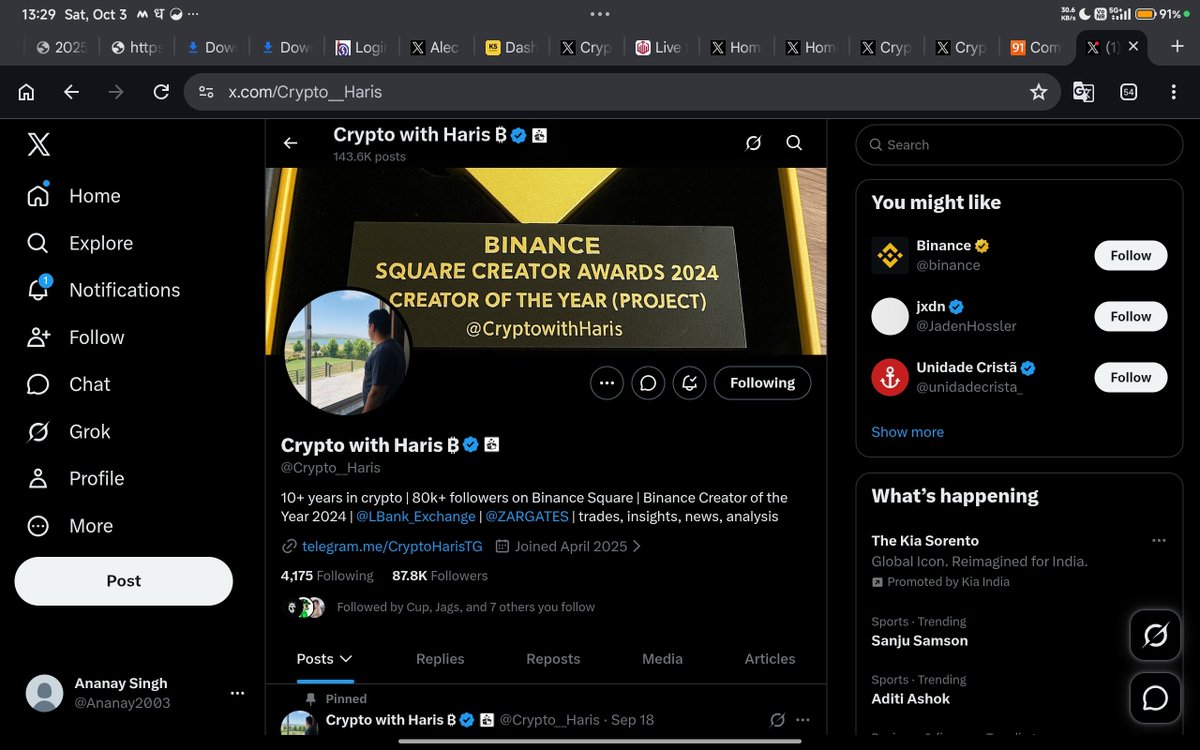
Task: Switch to the Replies tab
Action: (440, 659)
